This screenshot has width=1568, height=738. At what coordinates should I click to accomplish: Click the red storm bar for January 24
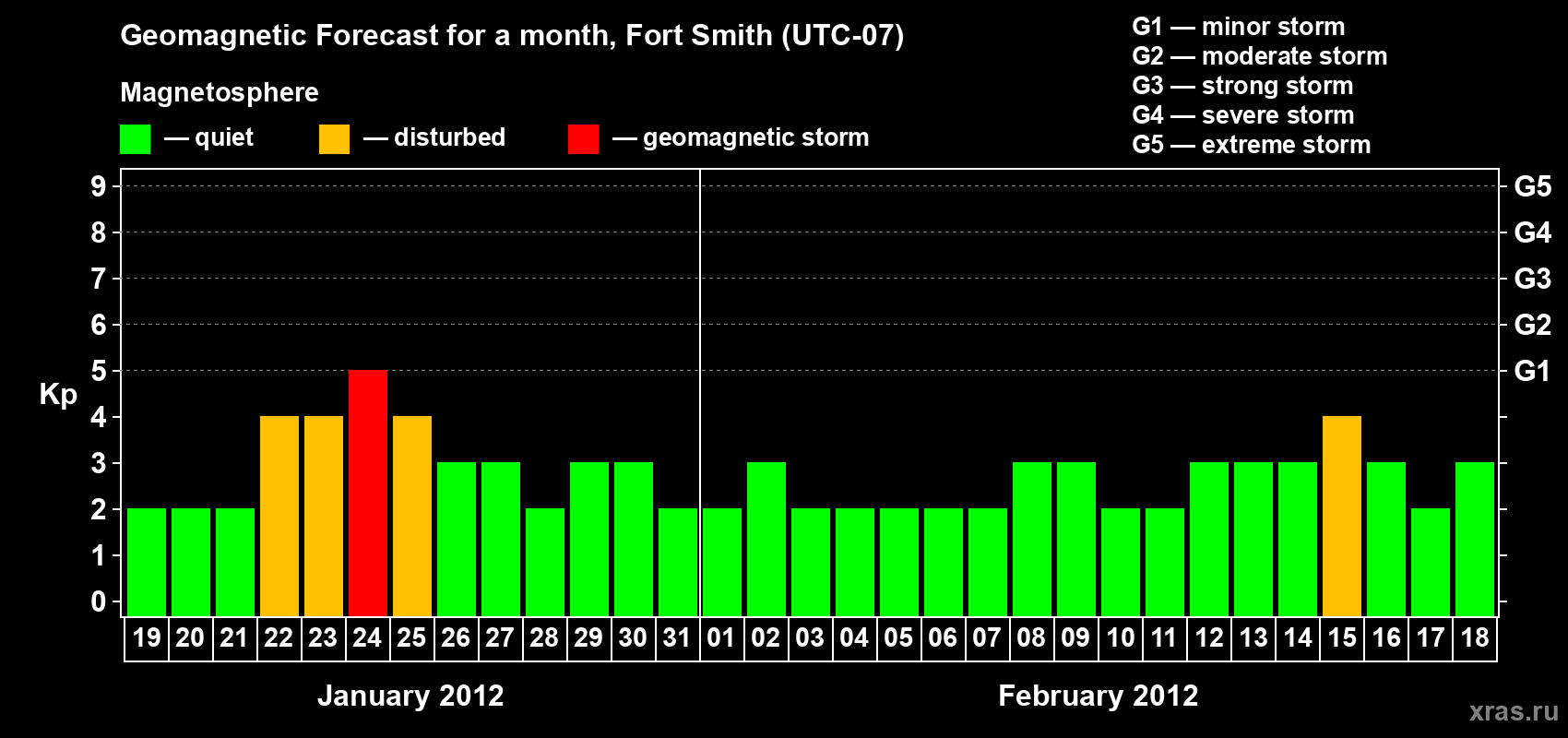(x=368, y=494)
